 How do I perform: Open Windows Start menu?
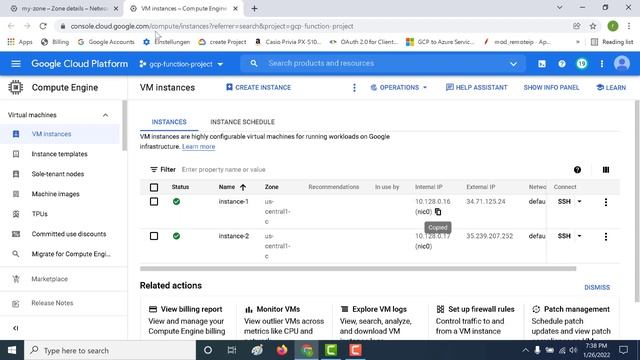click(12, 350)
